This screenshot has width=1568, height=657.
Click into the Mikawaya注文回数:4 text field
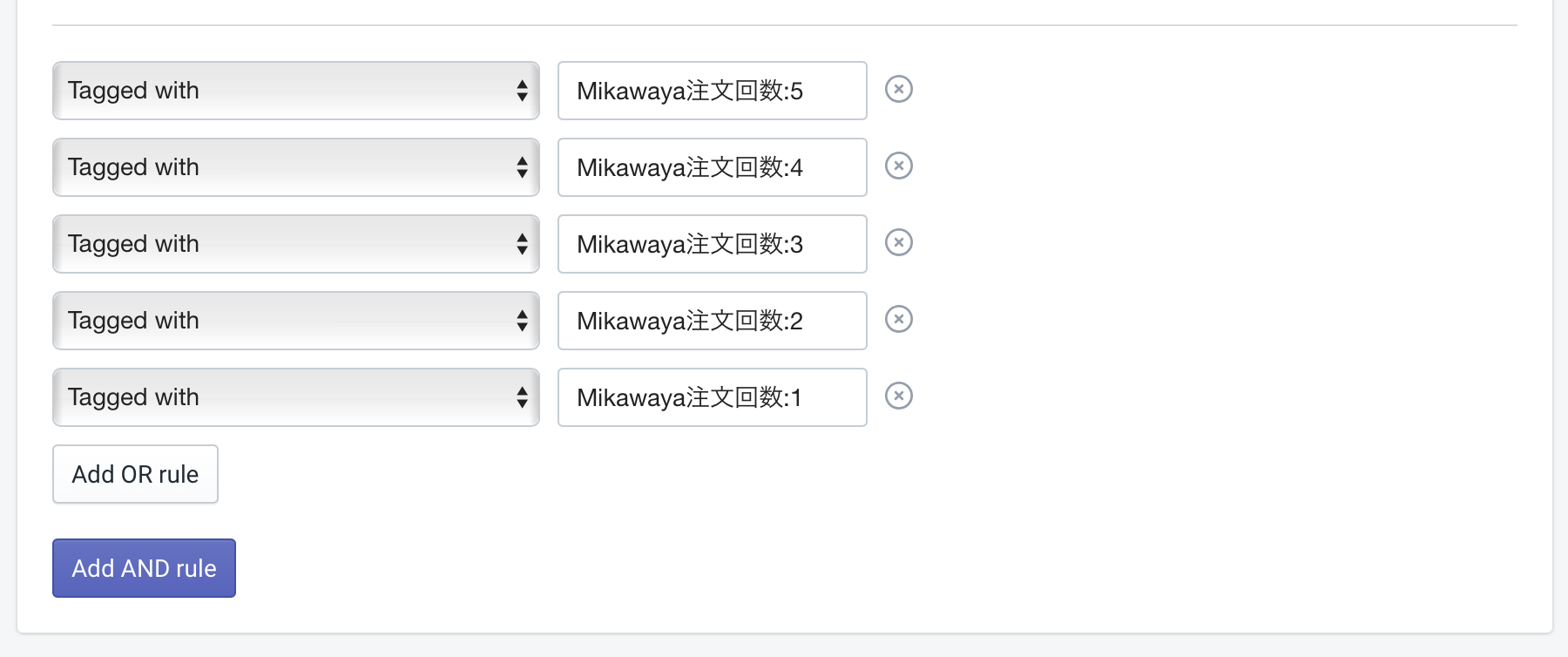click(712, 167)
